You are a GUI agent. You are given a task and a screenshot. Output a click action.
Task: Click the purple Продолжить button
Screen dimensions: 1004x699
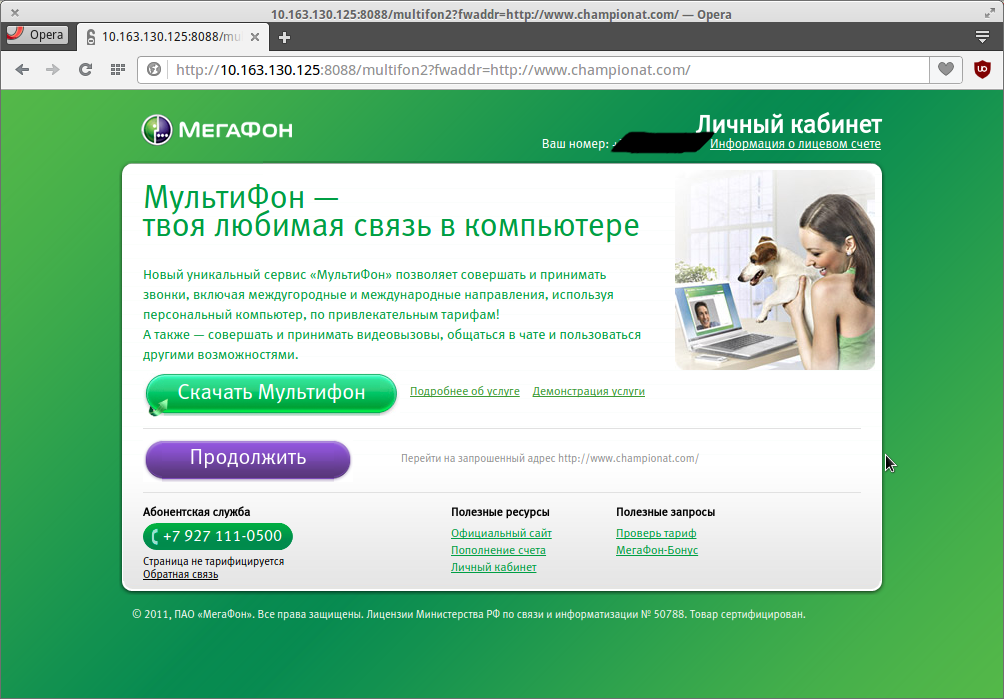coord(248,459)
